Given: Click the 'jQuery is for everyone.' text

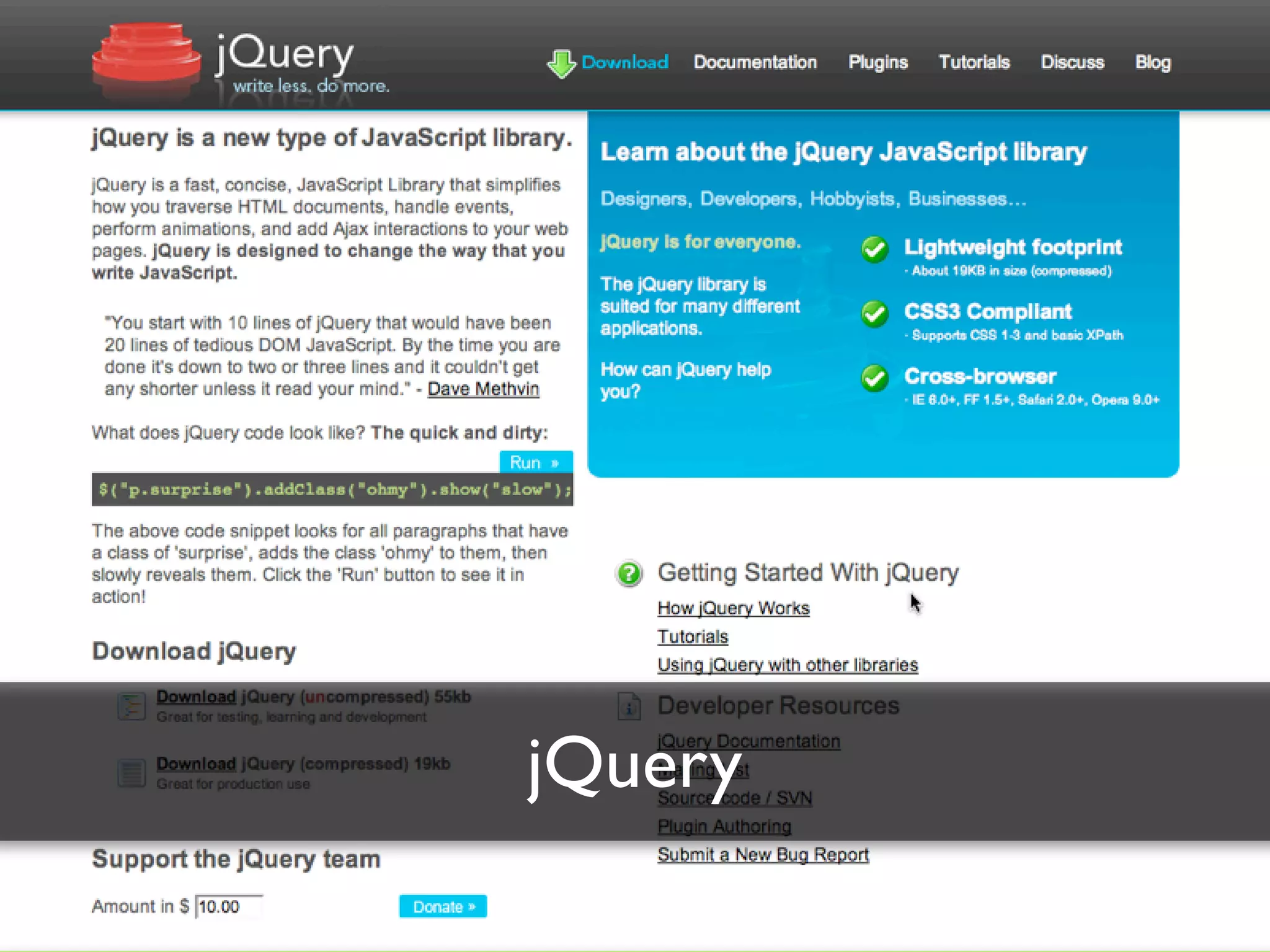Looking at the screenshot, I should click(701, 242).
